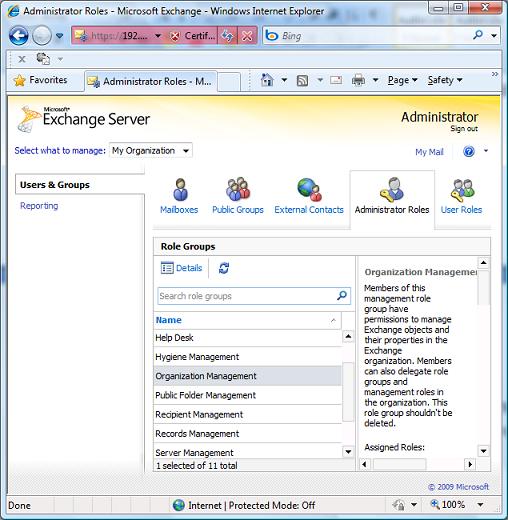The image size is (508, 520).
Task: Click the browser Back arrow button
Action: (18, 36)
